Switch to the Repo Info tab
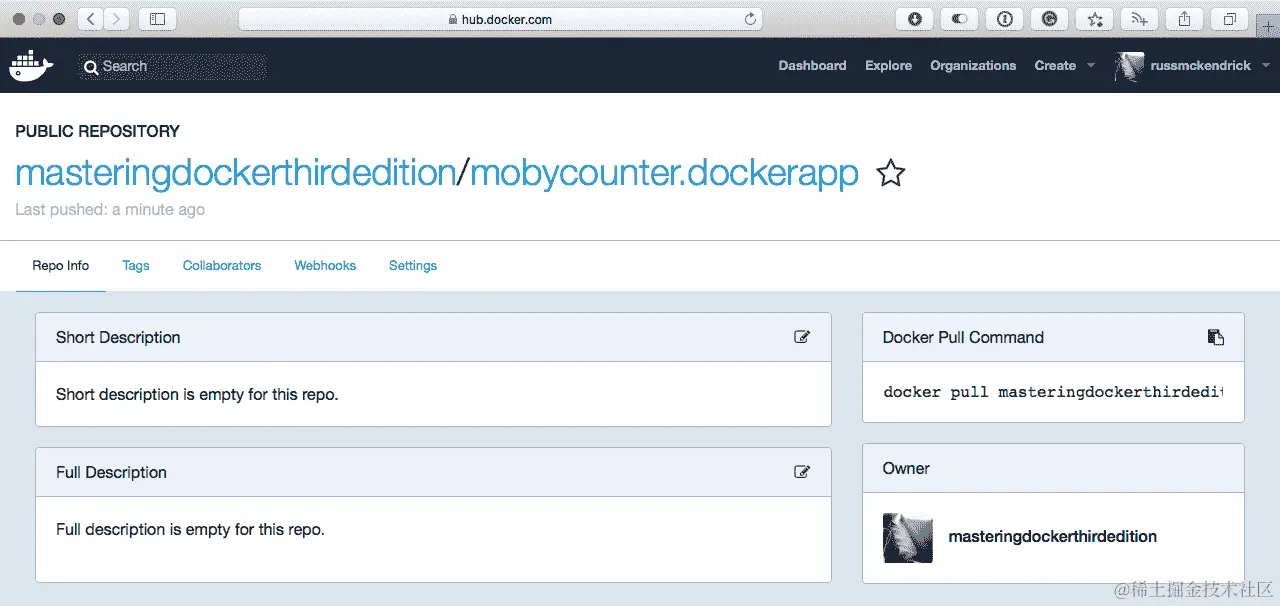This screenshot has width=1280, height=606. tap(61, 266)
